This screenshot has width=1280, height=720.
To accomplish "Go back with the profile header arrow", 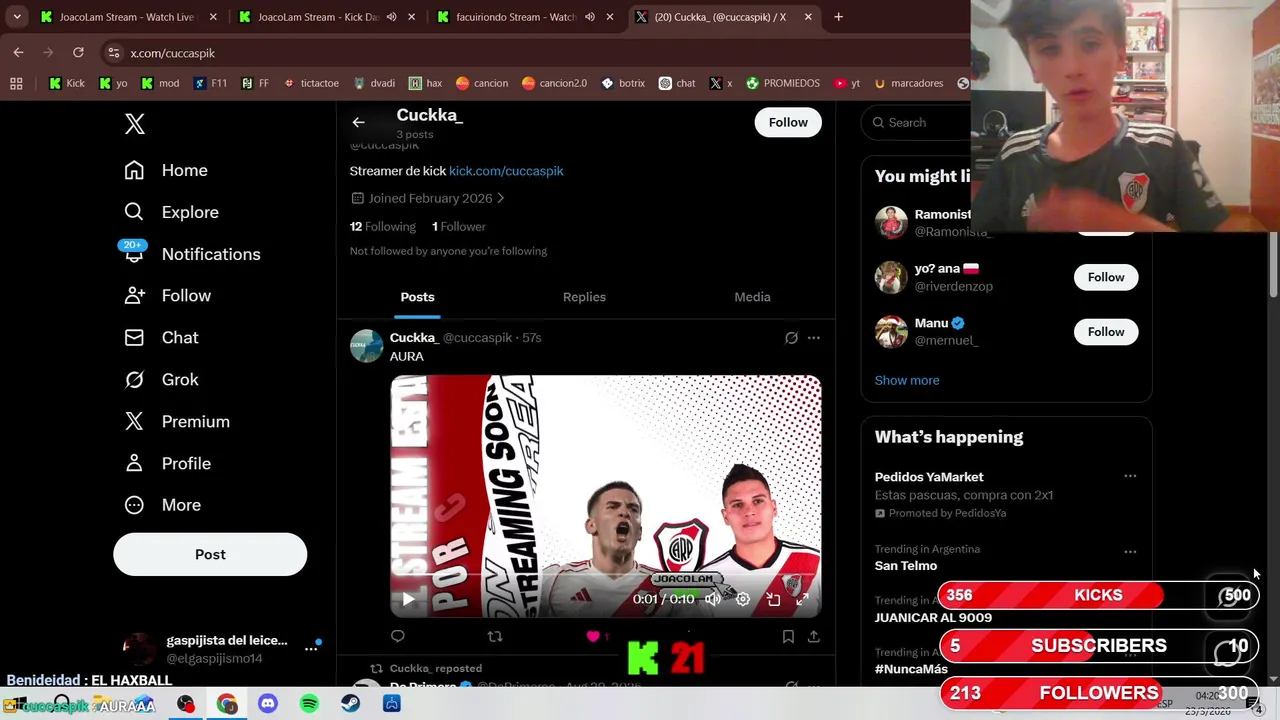I will pos(358,122).
